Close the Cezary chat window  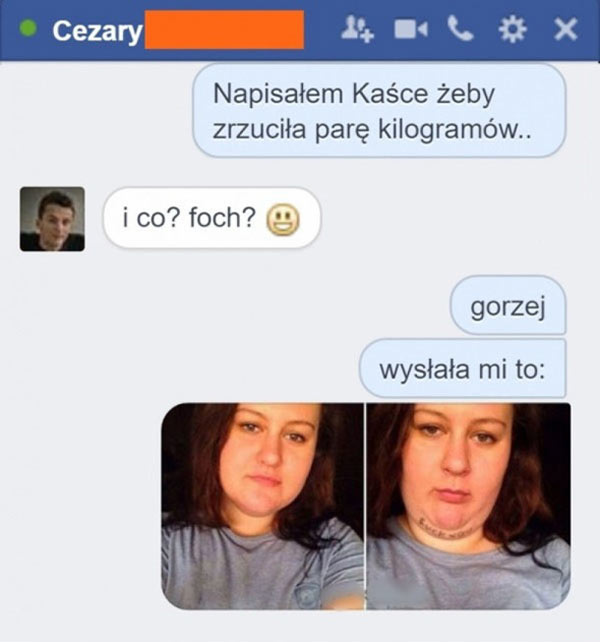coord(566,29)
